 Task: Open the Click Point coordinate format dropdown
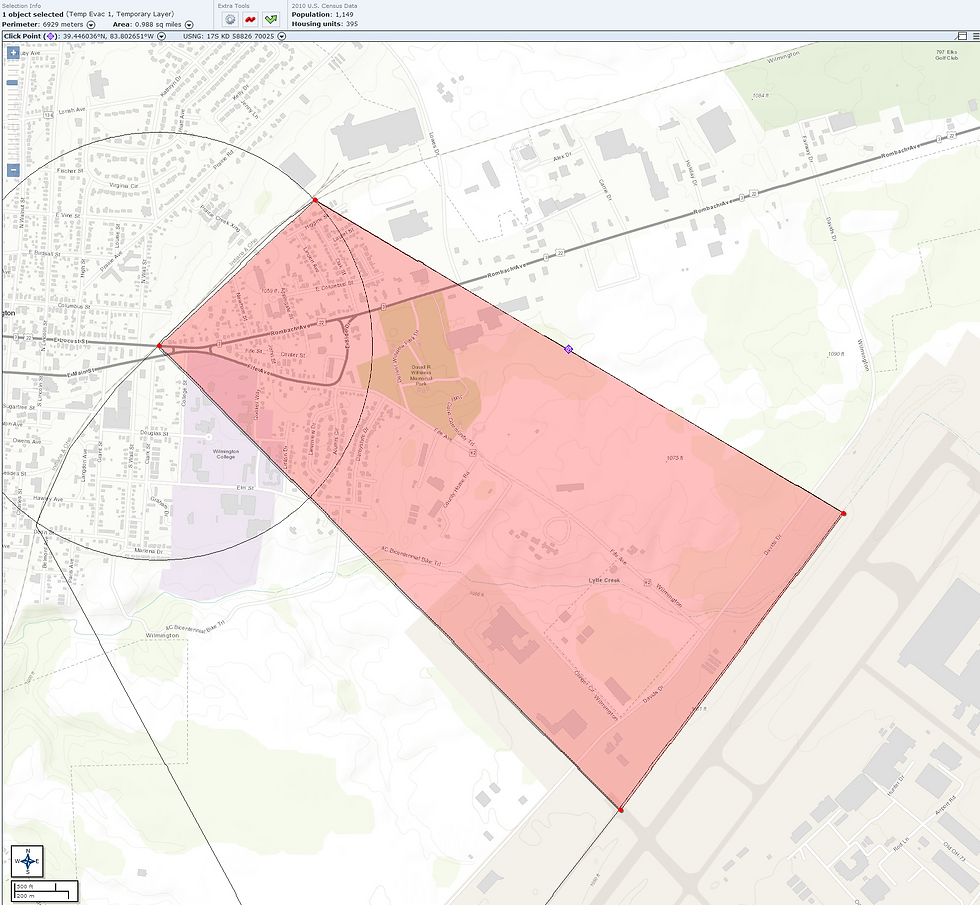pyautogui.click(x=161, y=36)
